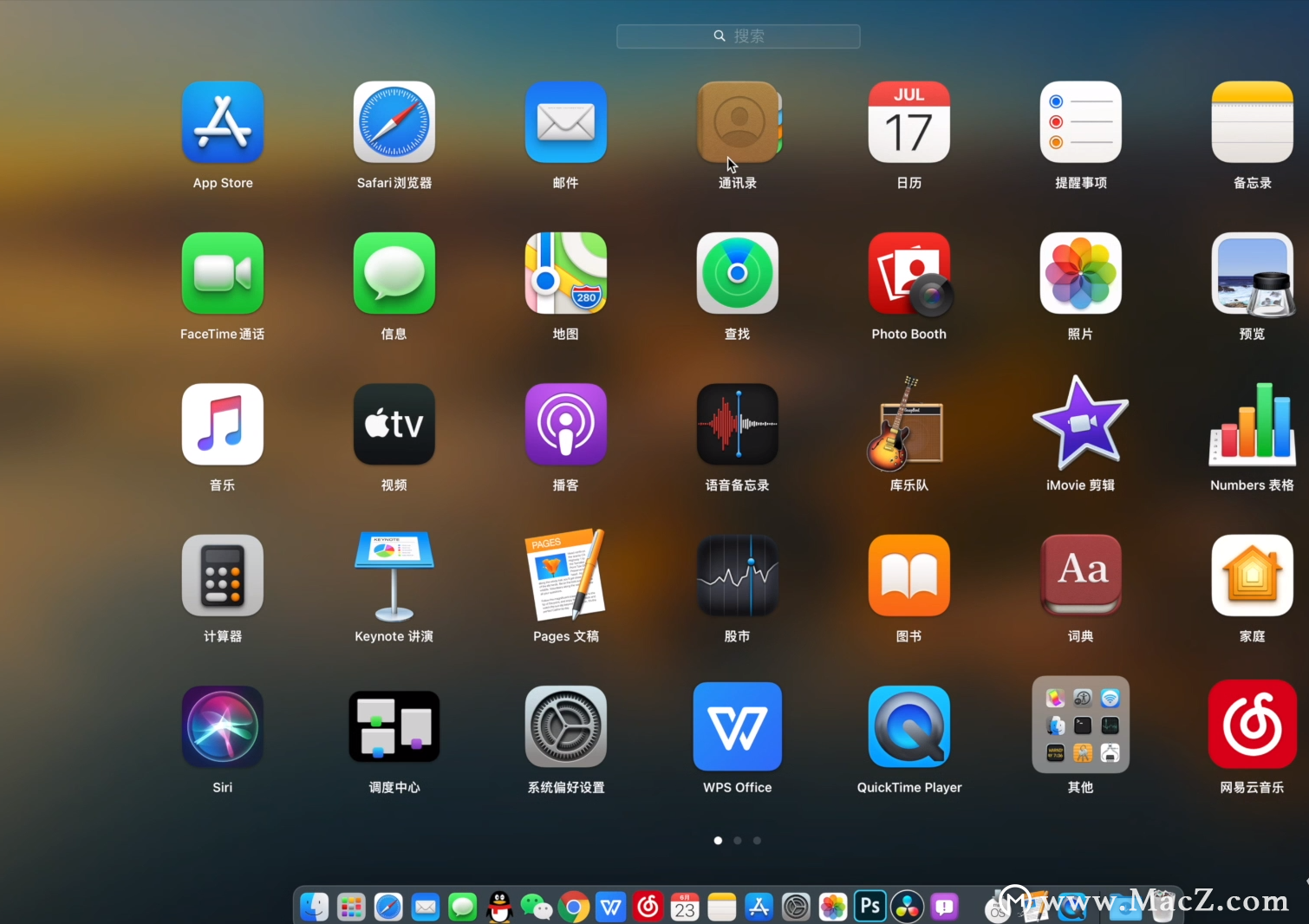
Task: Open Safari from the Dock
Action: coord(388,907)
